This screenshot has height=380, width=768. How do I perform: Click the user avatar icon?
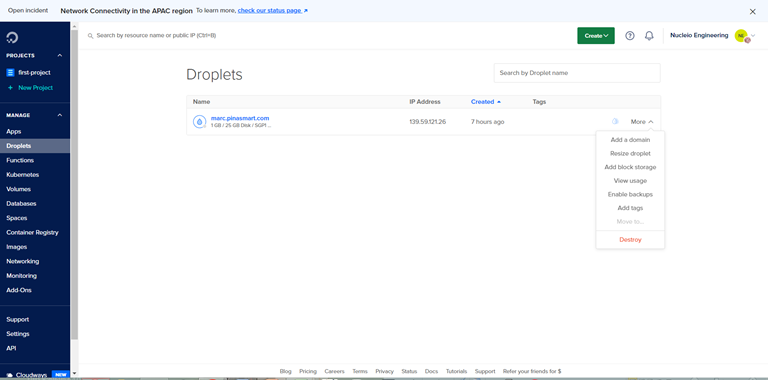point(742,36)
